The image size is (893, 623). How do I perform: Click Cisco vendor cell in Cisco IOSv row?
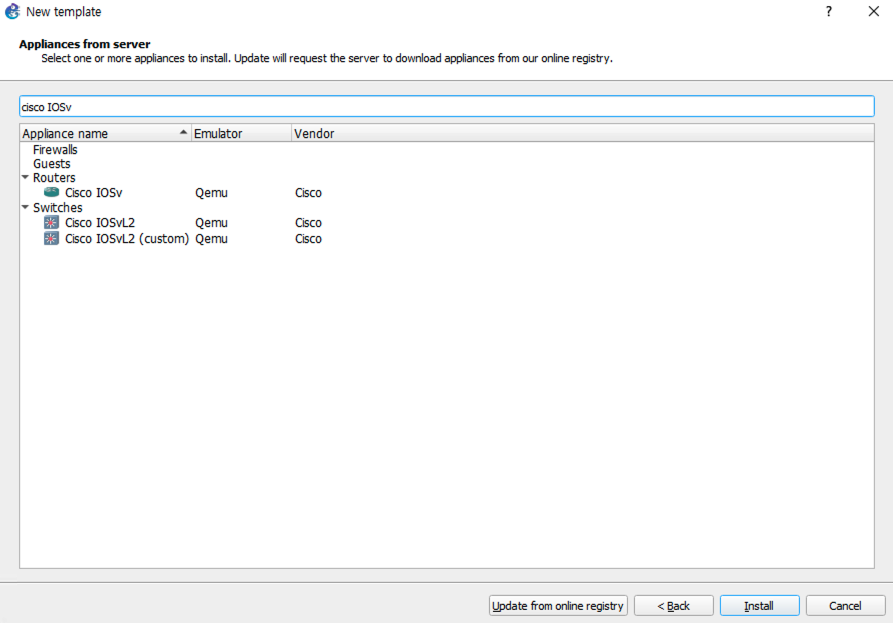308,193
